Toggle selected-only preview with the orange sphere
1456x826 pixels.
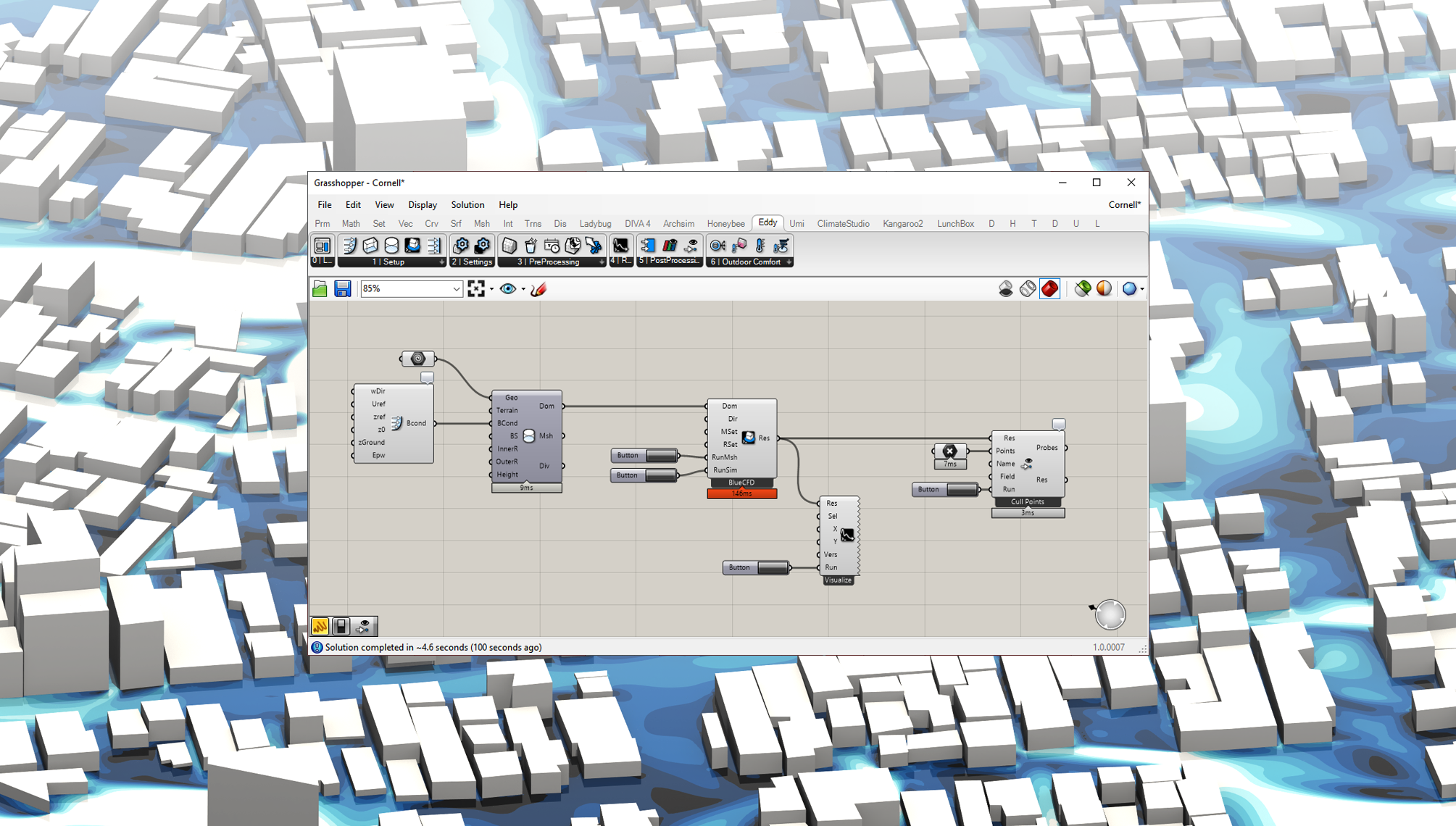1104,288
